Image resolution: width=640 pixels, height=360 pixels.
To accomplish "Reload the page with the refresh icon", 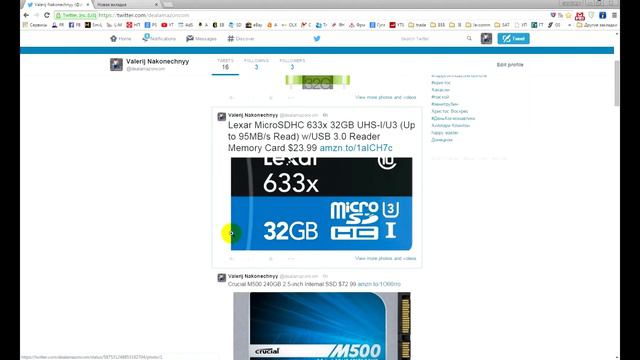I will 47,15.
